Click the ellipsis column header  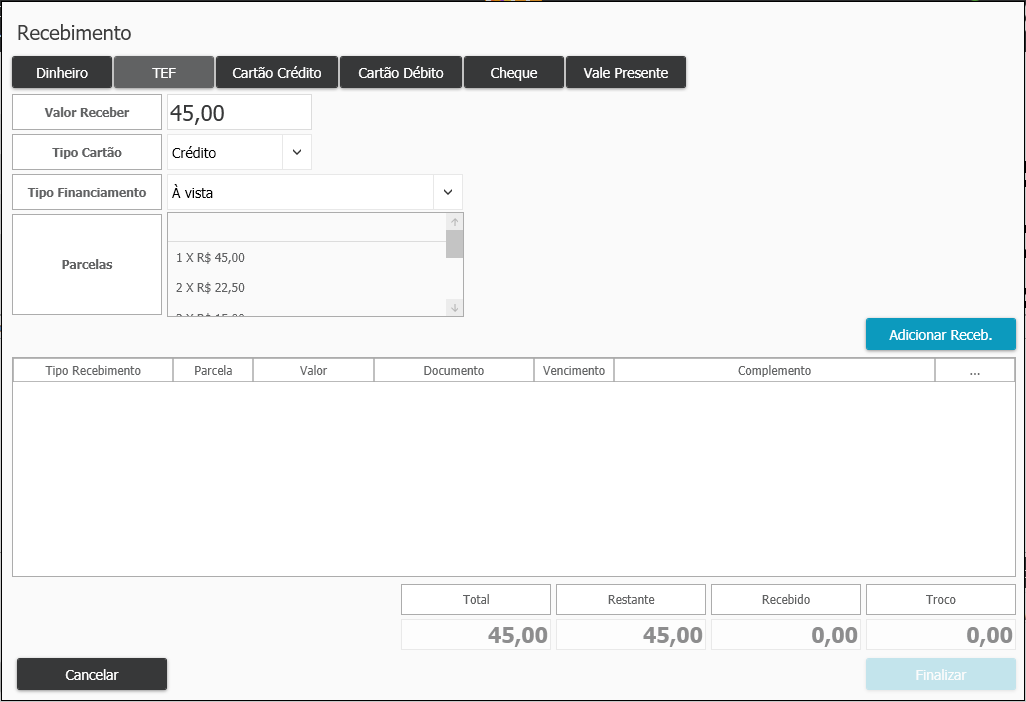pyautogui.click(x=975, y=371)
